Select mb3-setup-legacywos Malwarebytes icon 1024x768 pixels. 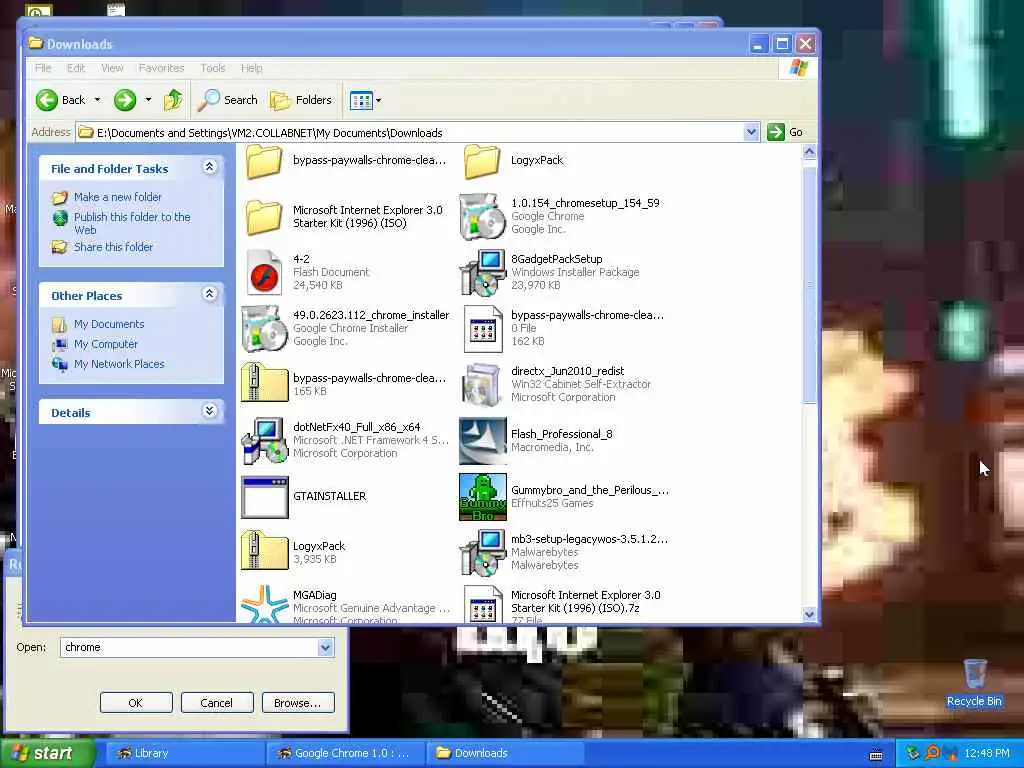[483, 553]
